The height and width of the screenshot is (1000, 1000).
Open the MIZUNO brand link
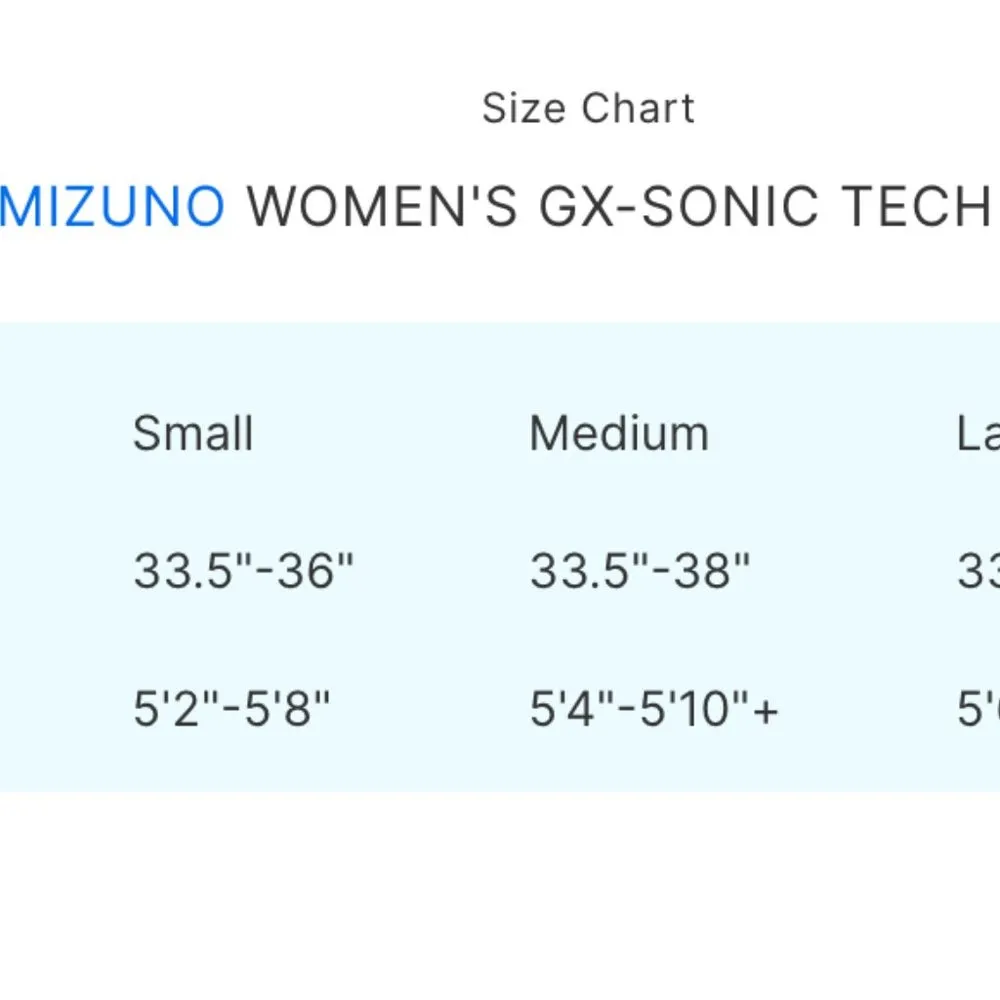point(112,206)
